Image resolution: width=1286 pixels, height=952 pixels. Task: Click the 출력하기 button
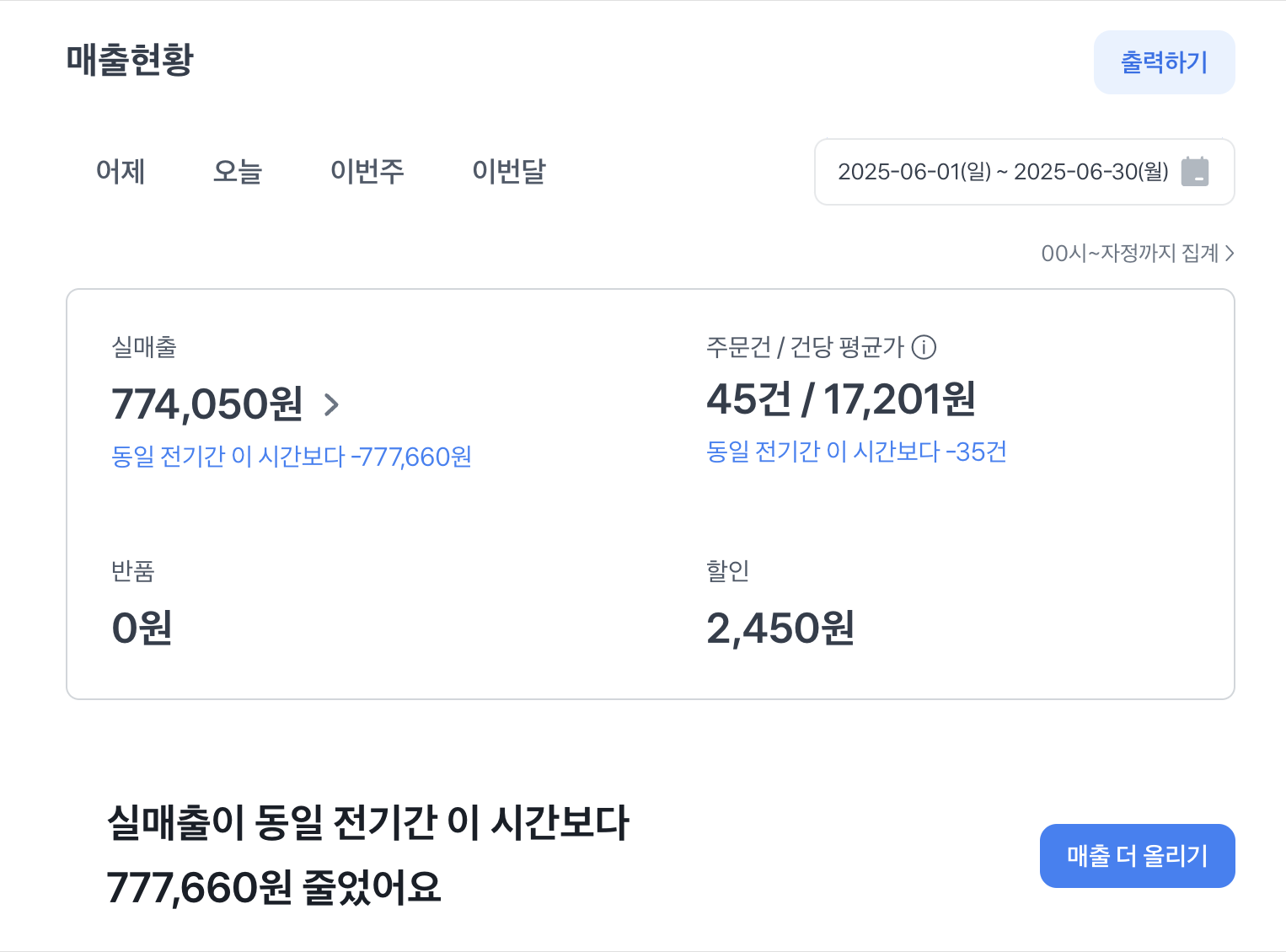[1164, 62]
